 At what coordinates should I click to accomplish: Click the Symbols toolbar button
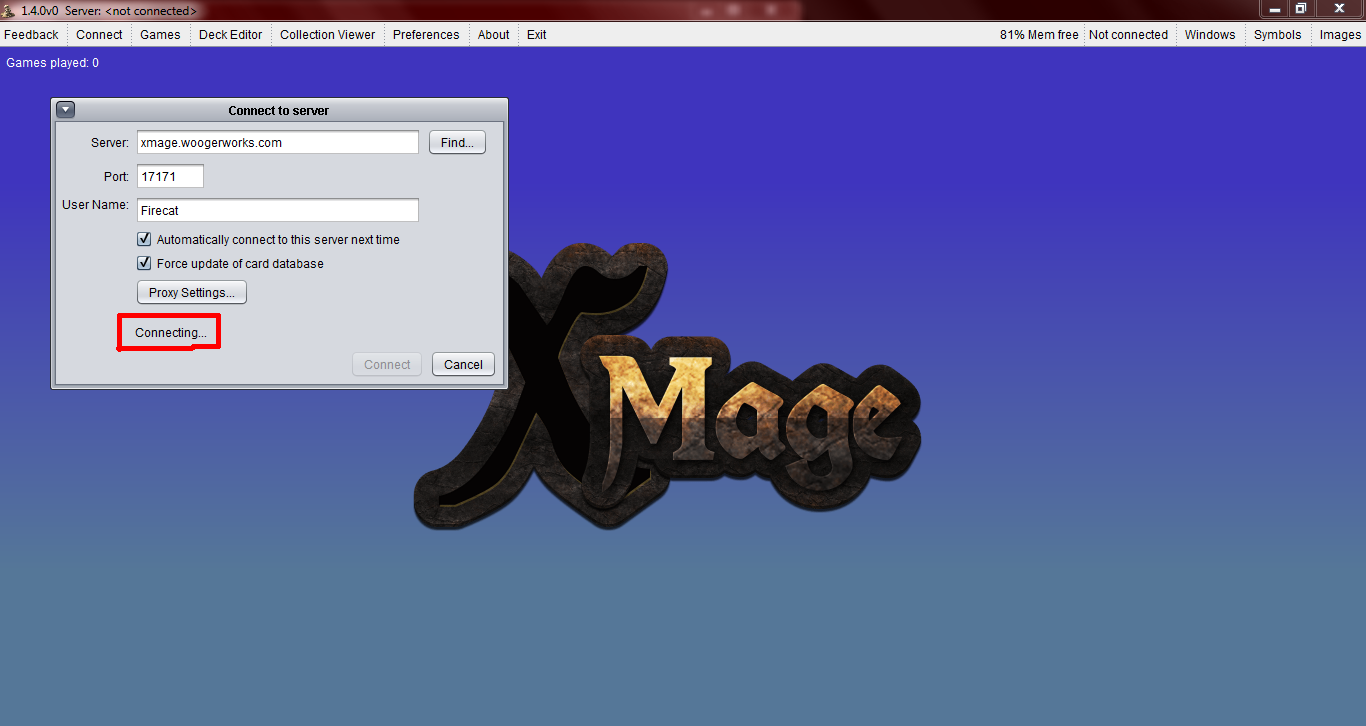pos(1278,34)
